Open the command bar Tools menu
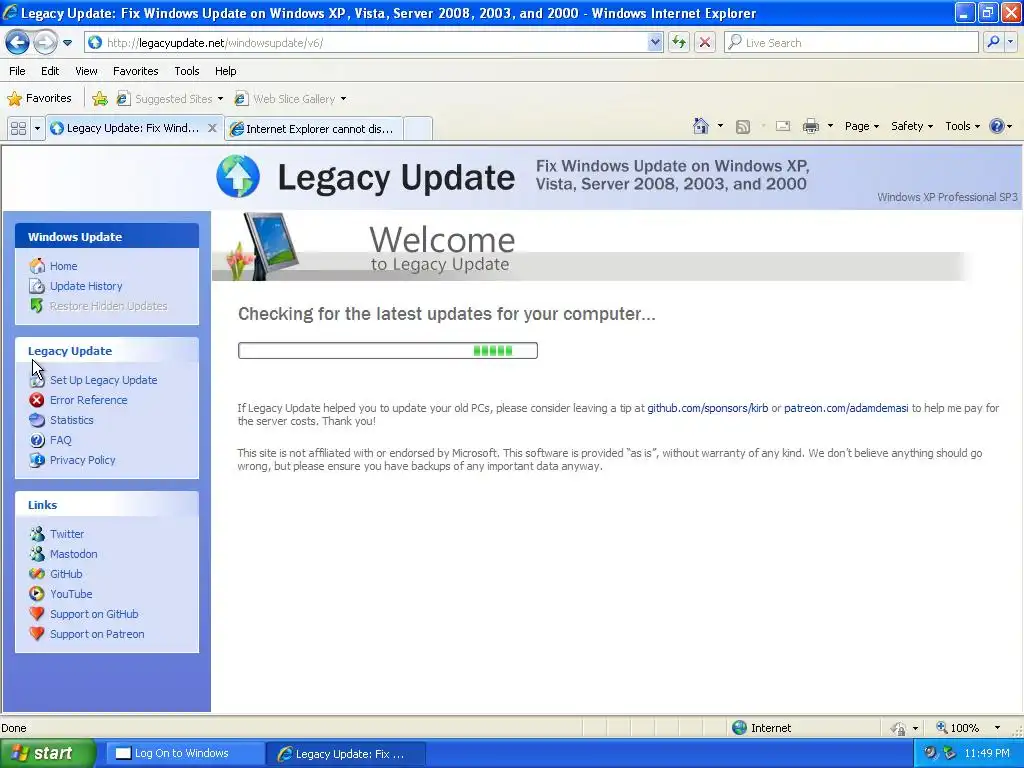The image size is (1024, 768). 963,126
